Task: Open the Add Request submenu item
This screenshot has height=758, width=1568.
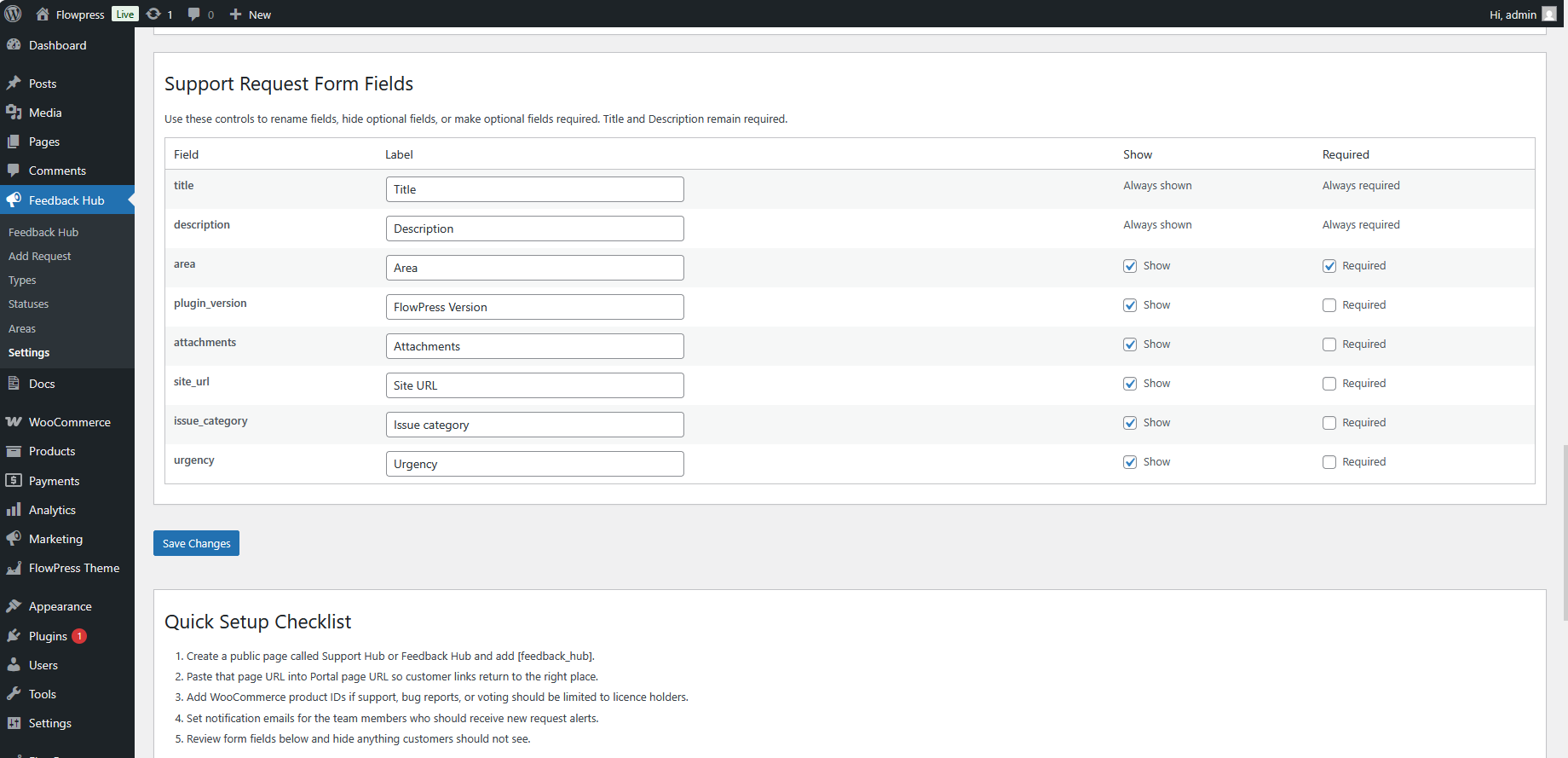Action: (x=39, y=256)
